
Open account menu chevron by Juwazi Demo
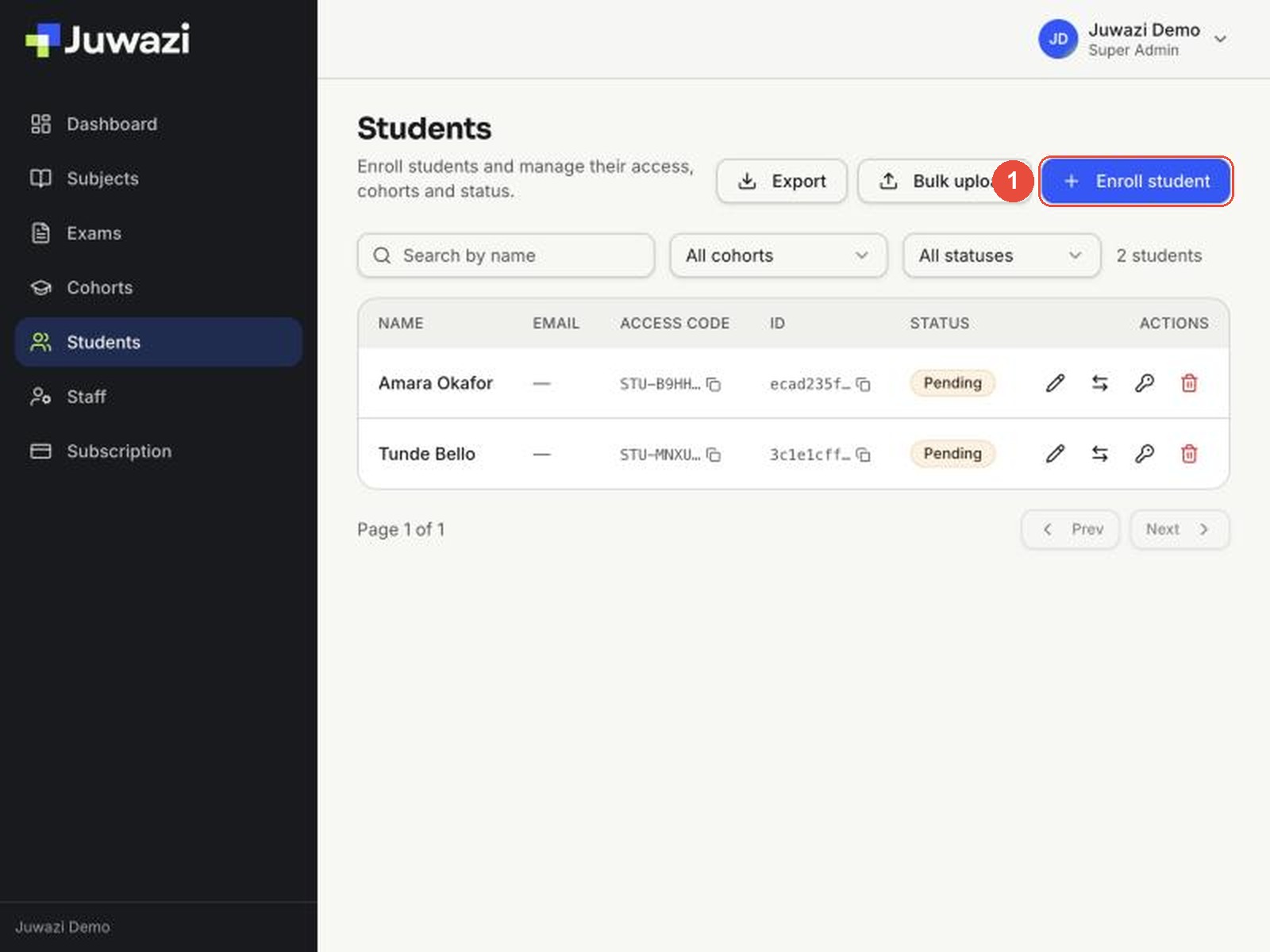click(x=1221, y=39)
